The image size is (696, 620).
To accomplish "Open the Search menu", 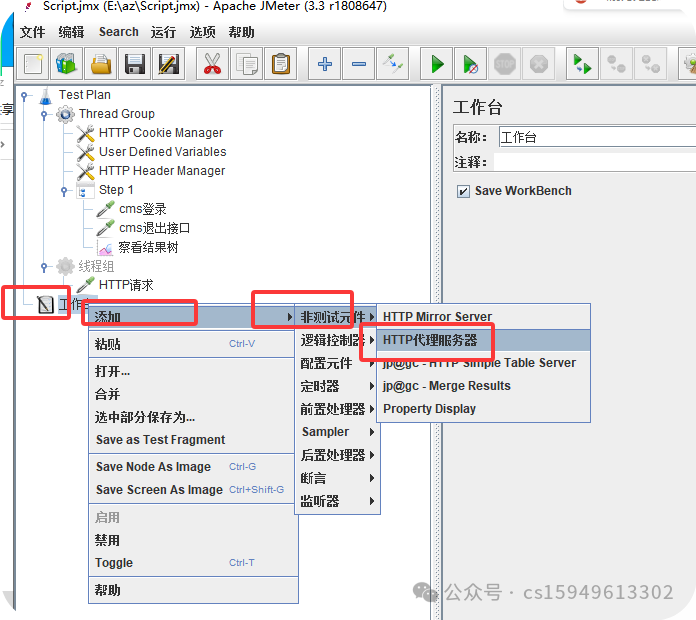I will click(x=119, y=32).
